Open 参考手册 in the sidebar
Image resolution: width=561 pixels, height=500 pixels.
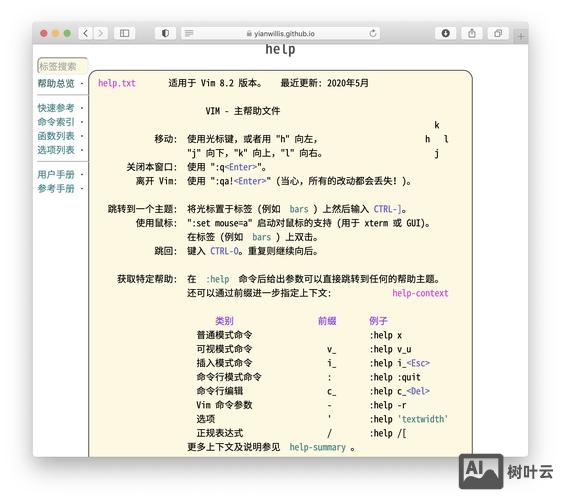tap(56, 188)
